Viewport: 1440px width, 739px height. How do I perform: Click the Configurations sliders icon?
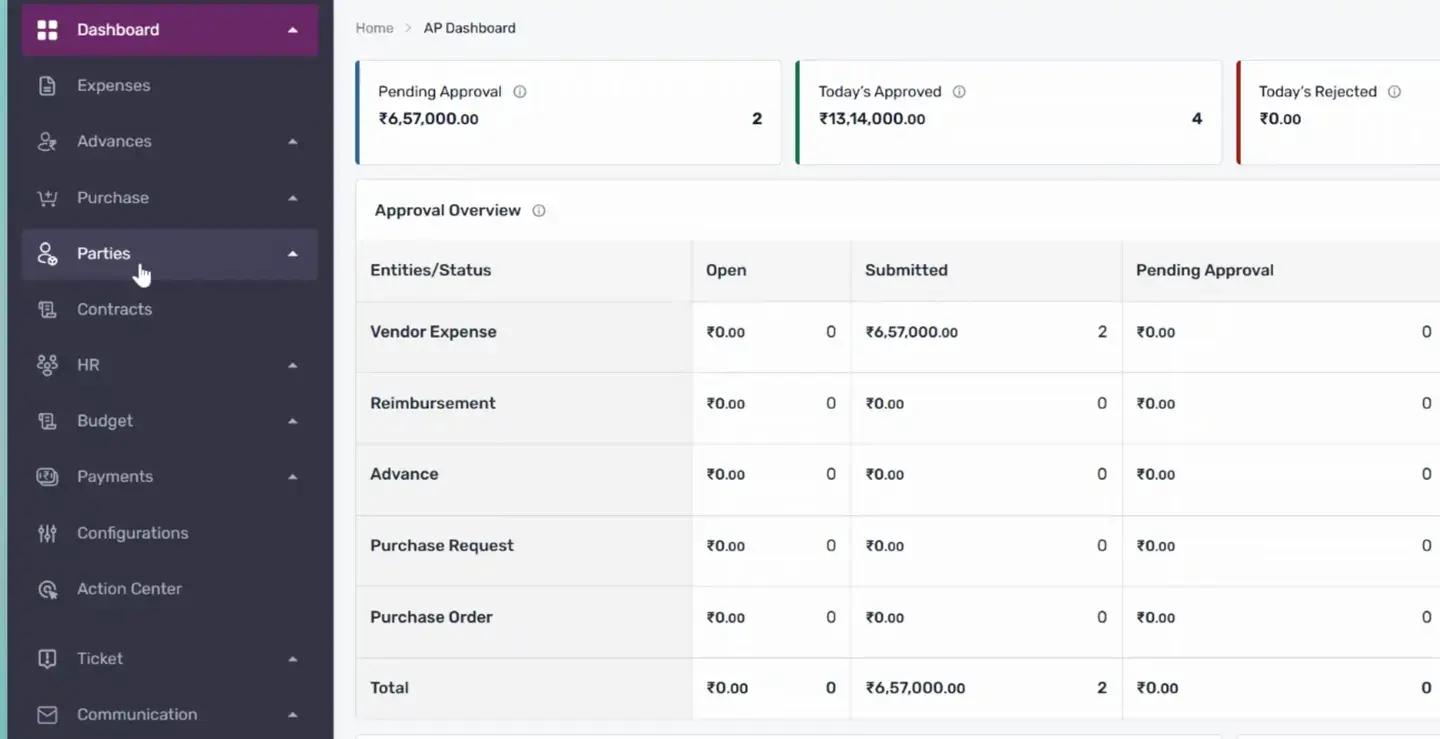47,533
